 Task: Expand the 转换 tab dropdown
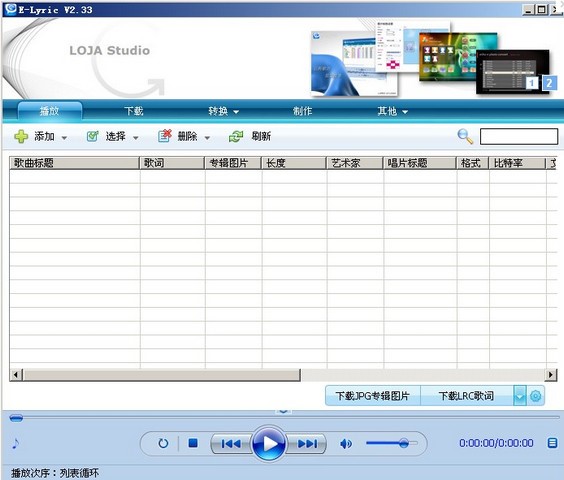236,112
